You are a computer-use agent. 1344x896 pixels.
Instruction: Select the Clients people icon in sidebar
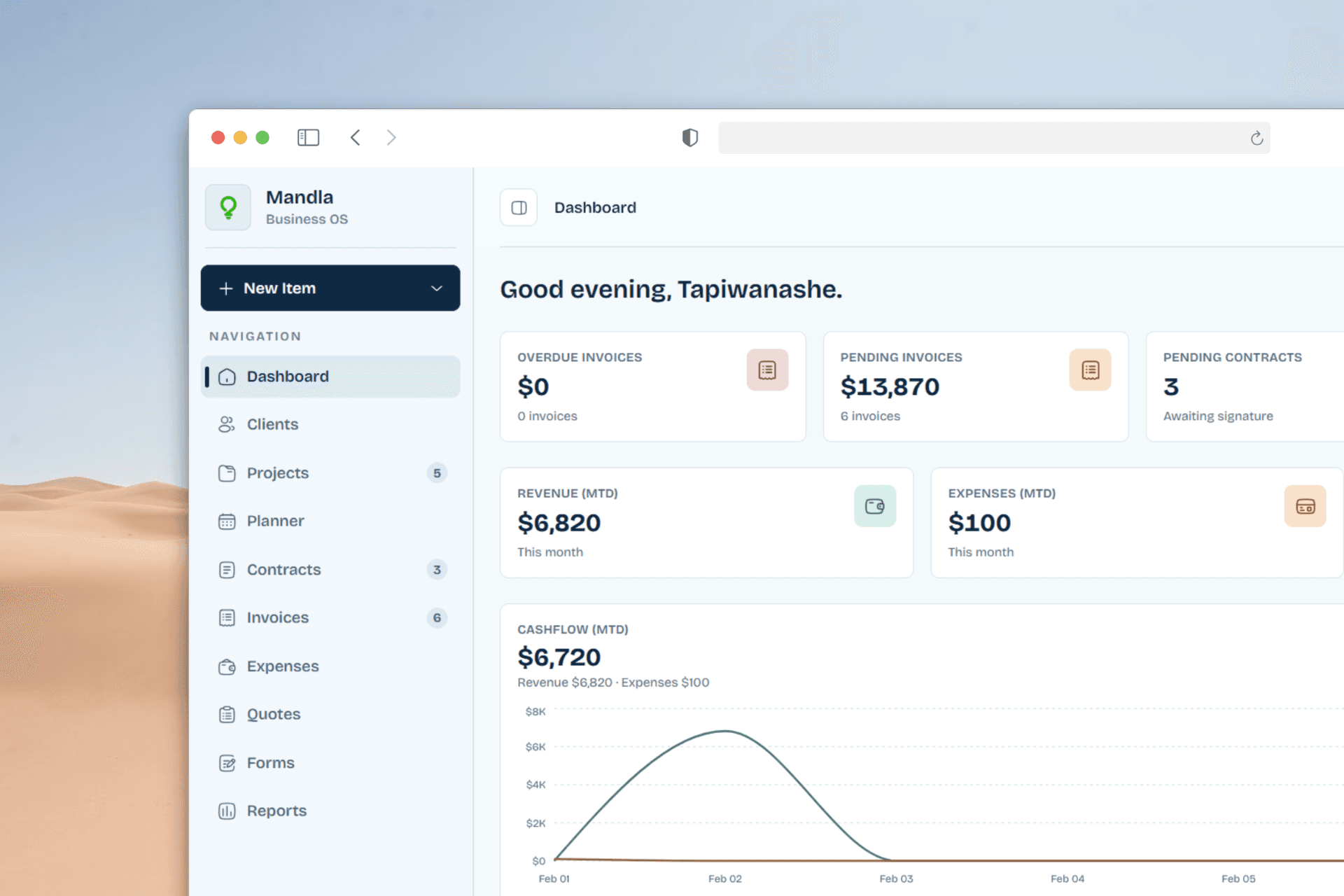pos(227,424)
